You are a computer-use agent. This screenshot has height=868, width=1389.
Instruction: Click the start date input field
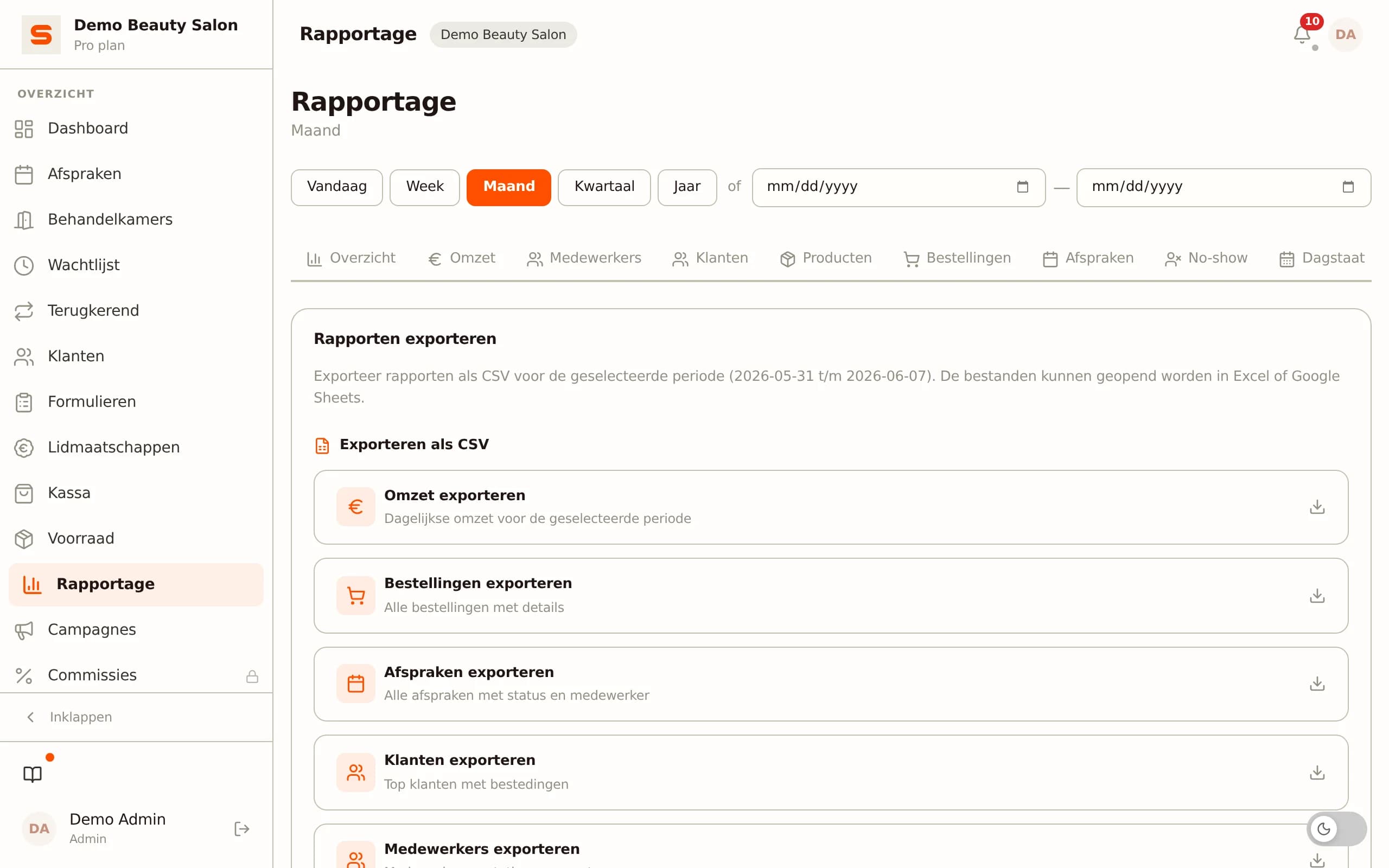[899, 187]
